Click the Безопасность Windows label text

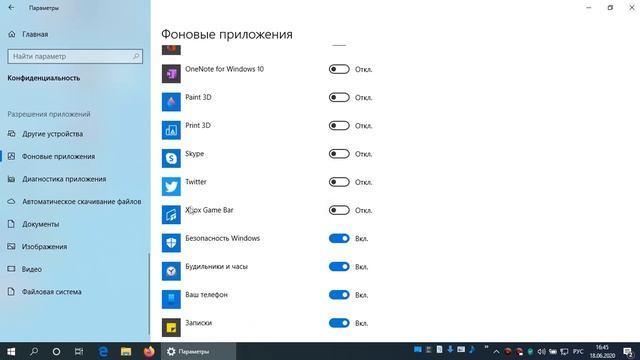point(222,238)
